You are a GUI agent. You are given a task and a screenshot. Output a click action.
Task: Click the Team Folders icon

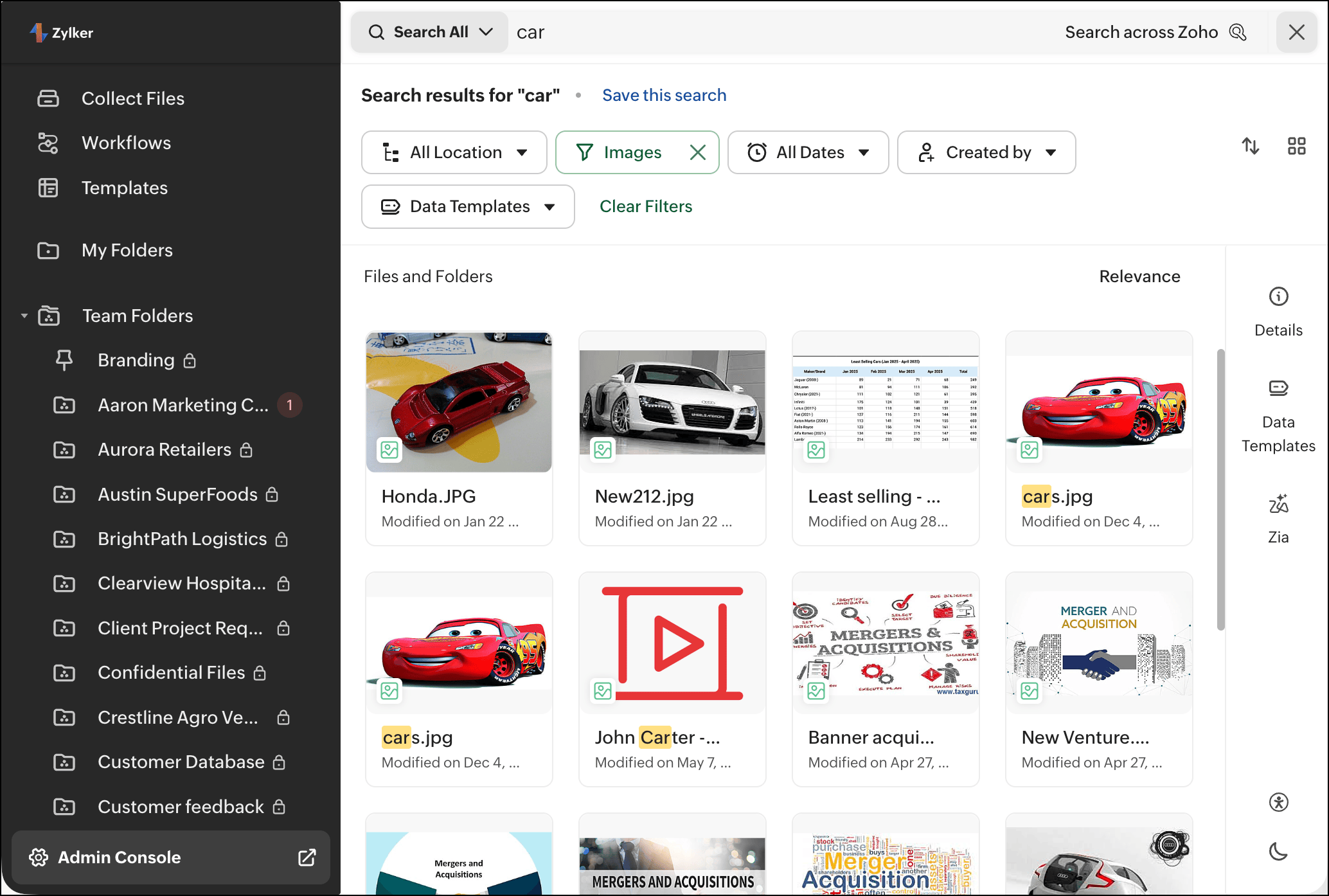coord(49,316)
